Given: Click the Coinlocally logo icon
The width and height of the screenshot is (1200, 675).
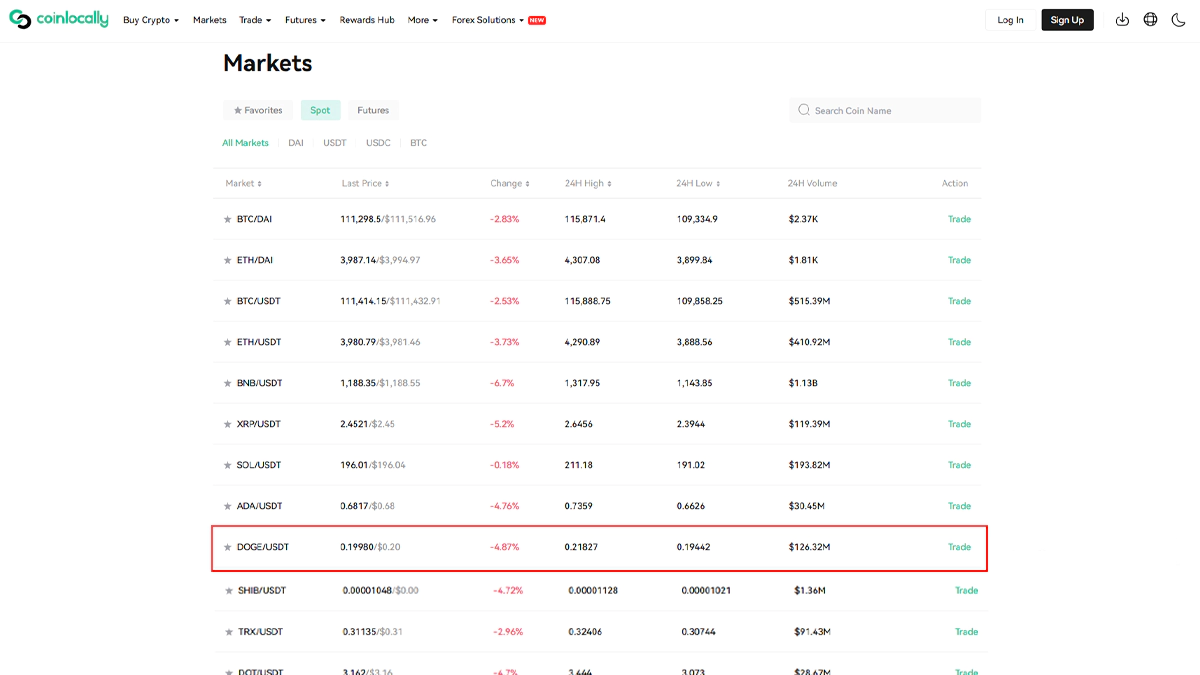Looking at the screenshot, I should [x=20, y=20].
